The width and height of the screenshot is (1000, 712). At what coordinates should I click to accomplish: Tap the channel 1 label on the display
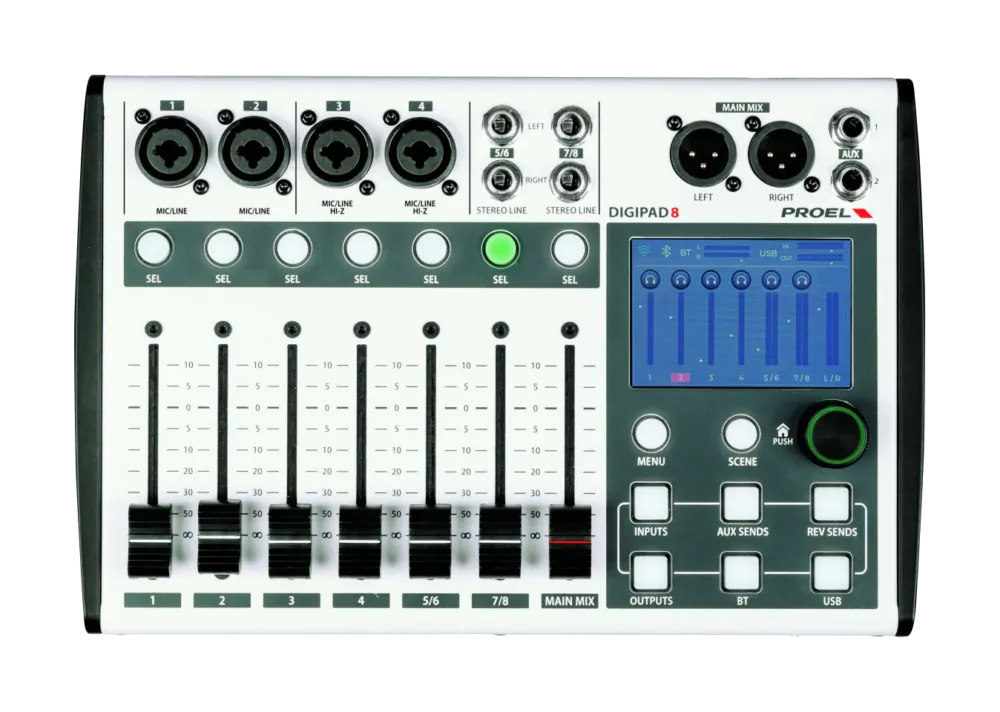tap(650, 378)
